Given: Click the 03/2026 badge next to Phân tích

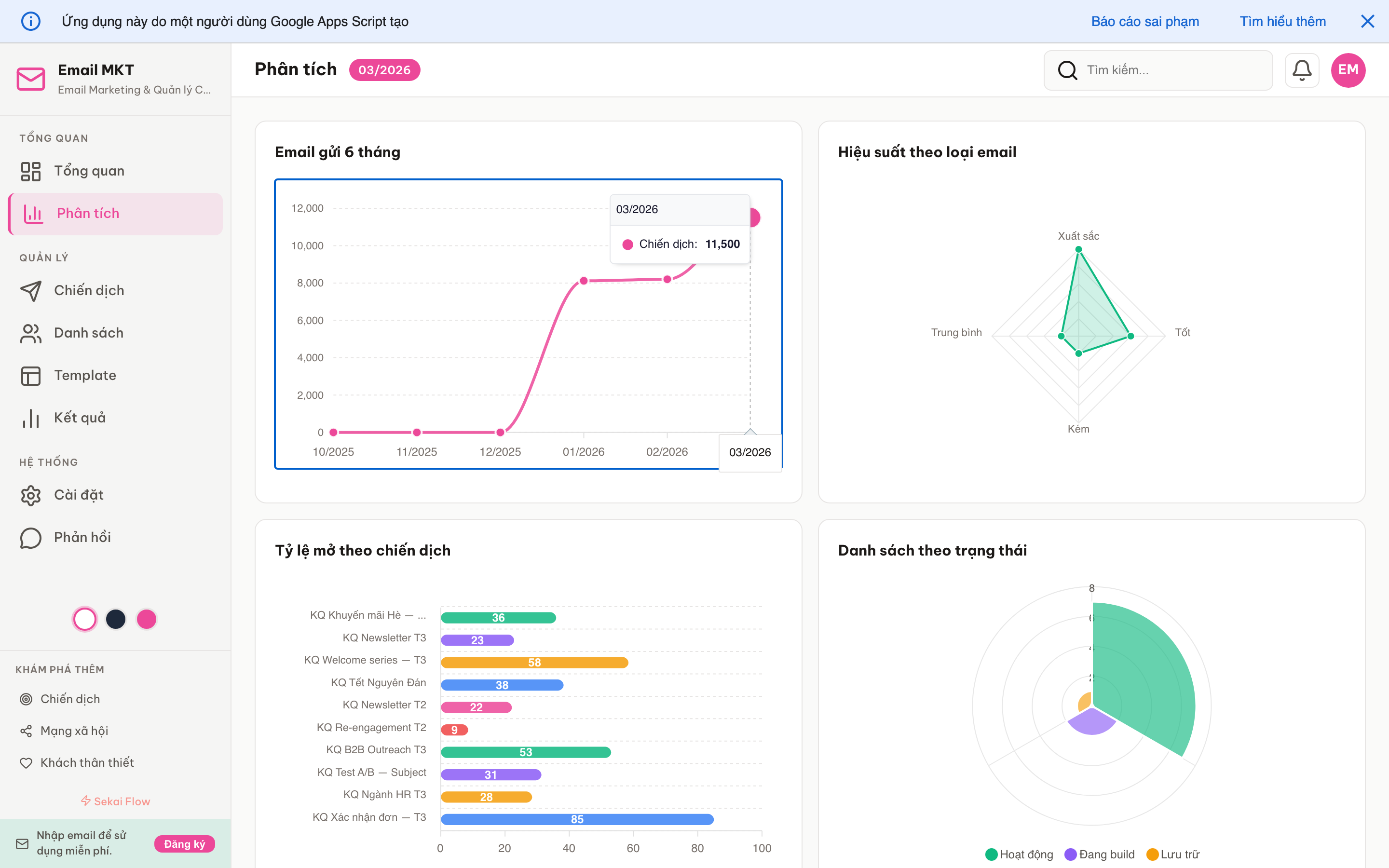Looking at the screenshot, I should (384, 69).
